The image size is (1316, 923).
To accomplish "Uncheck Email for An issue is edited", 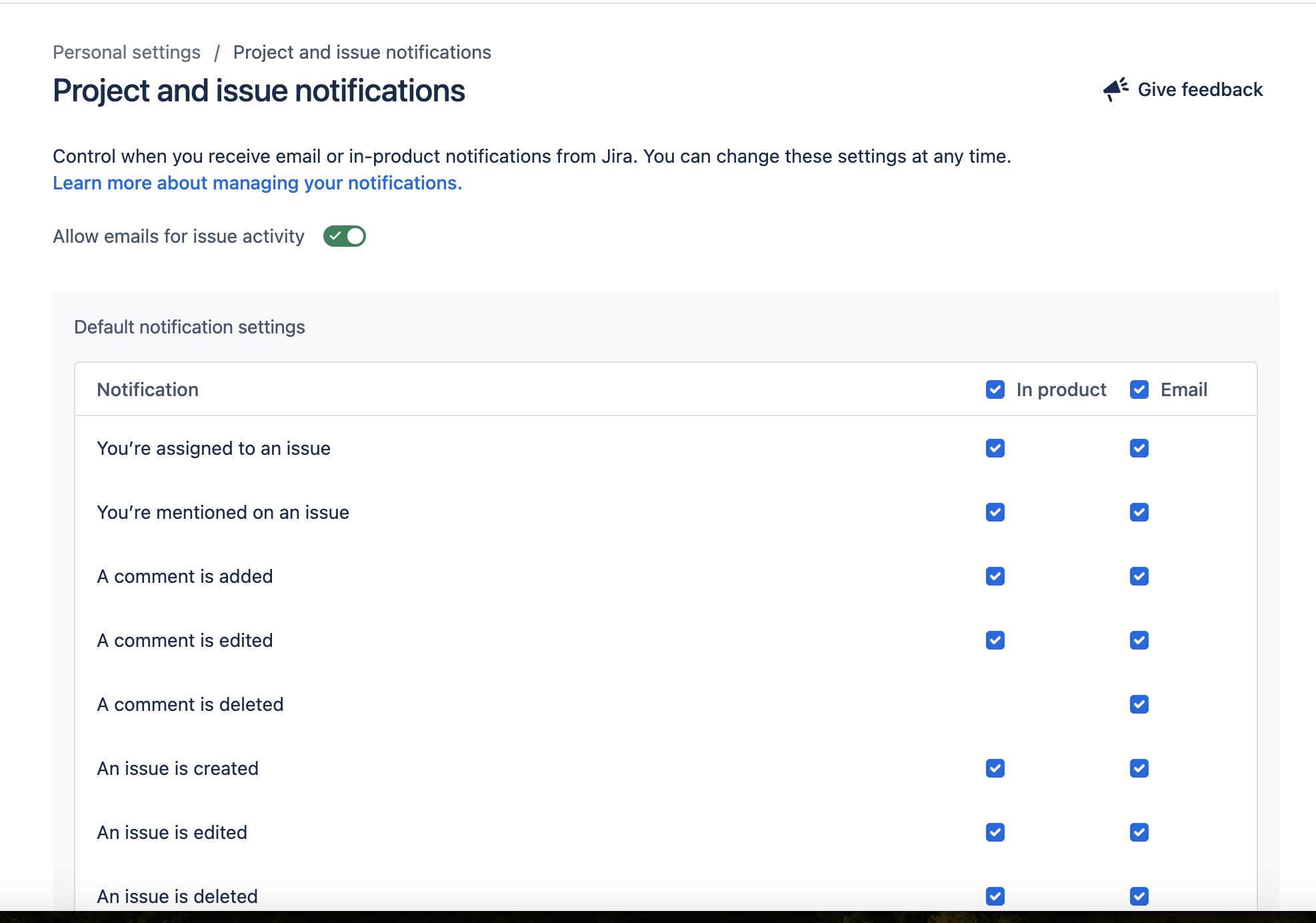I will click(1139, 832).
